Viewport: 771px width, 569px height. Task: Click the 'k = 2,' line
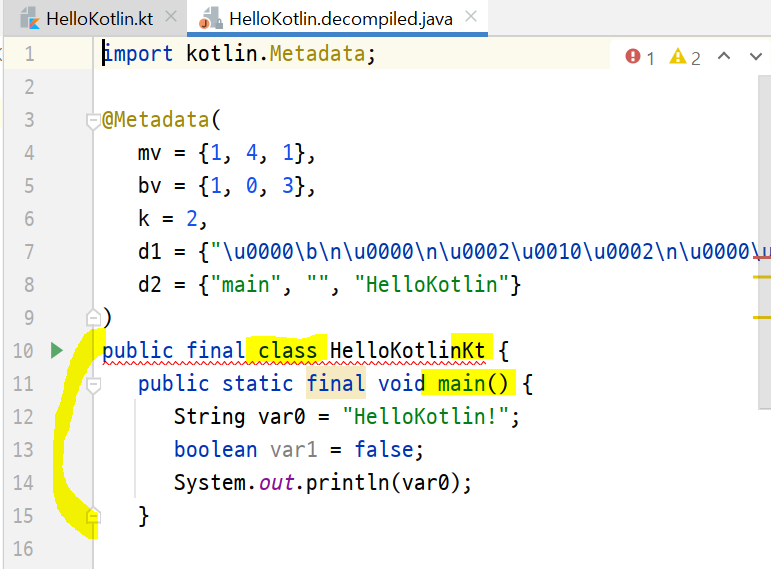tap(172, 219)
